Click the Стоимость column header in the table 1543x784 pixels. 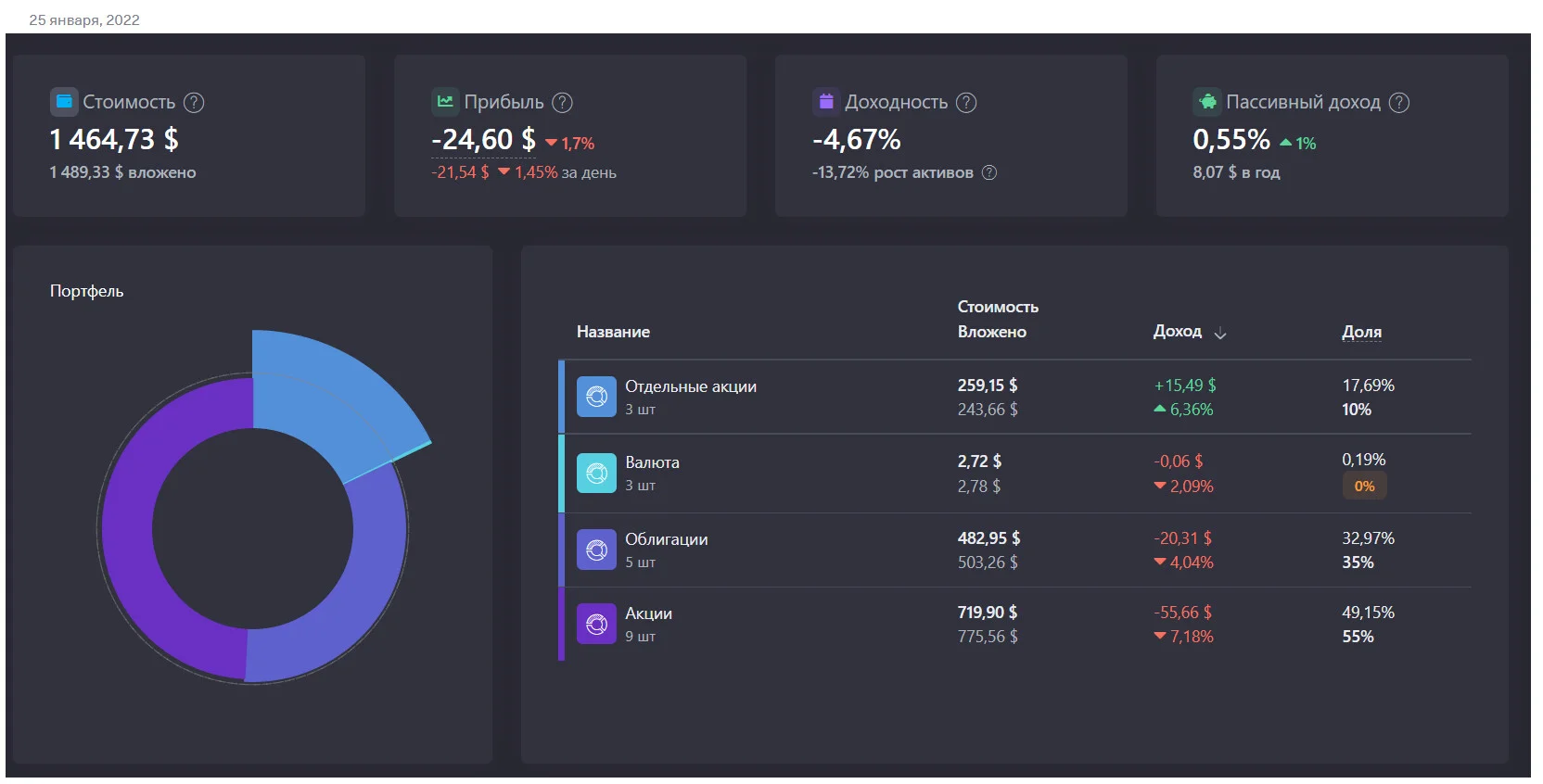(x=998, y=307)
